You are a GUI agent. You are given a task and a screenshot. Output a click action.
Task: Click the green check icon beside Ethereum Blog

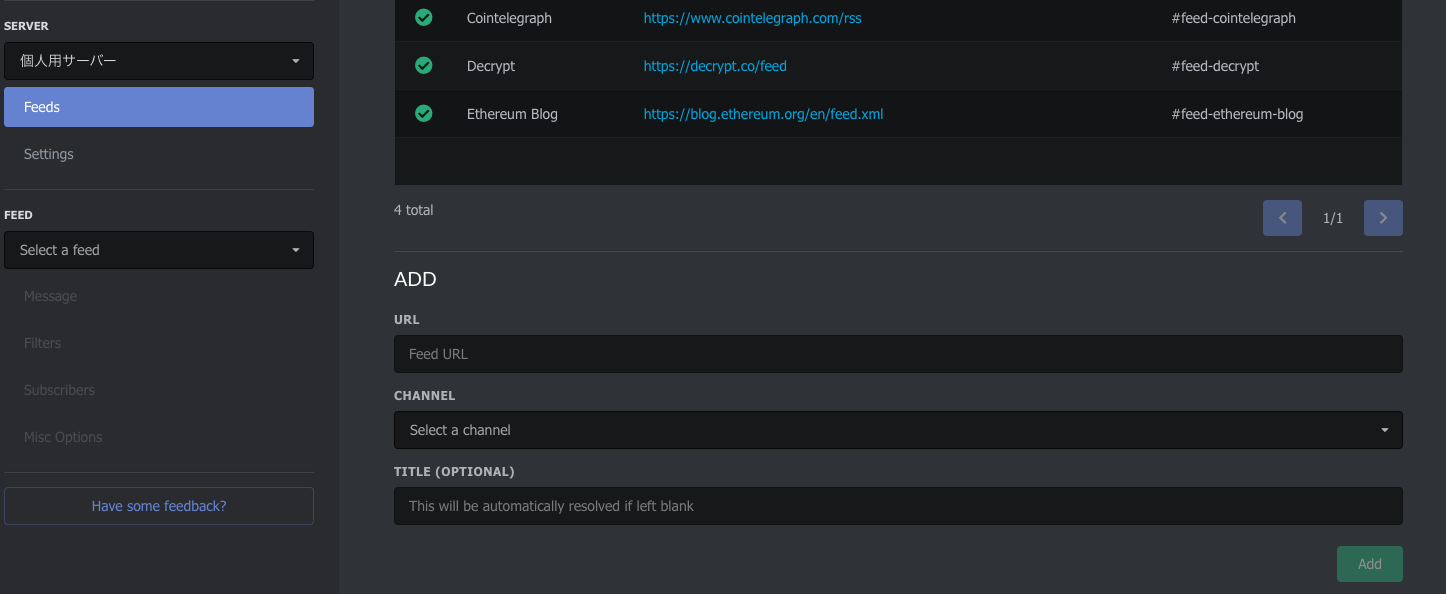[x=424, y=113]
